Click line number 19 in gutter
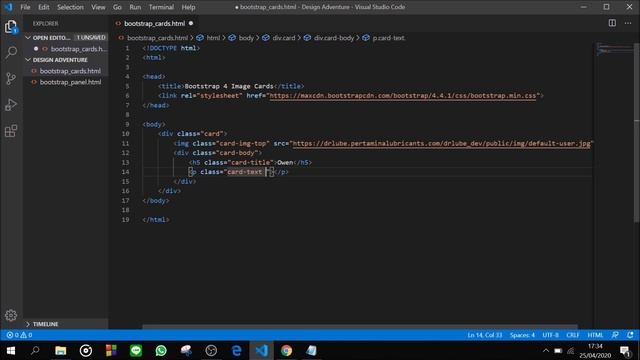640x360 pixels. point(125,220)
